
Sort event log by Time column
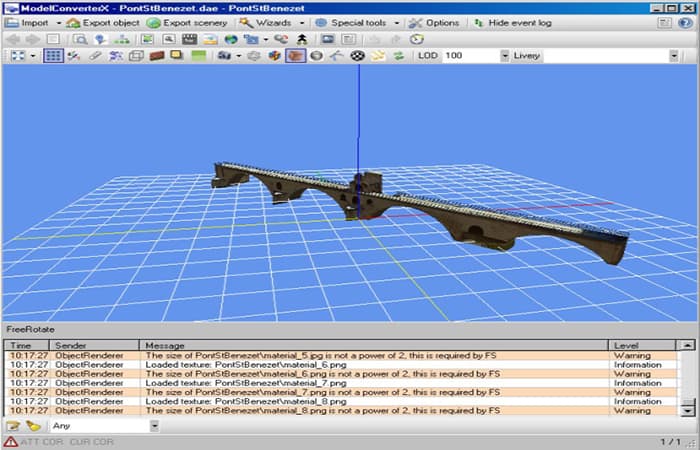pos(27,346)
